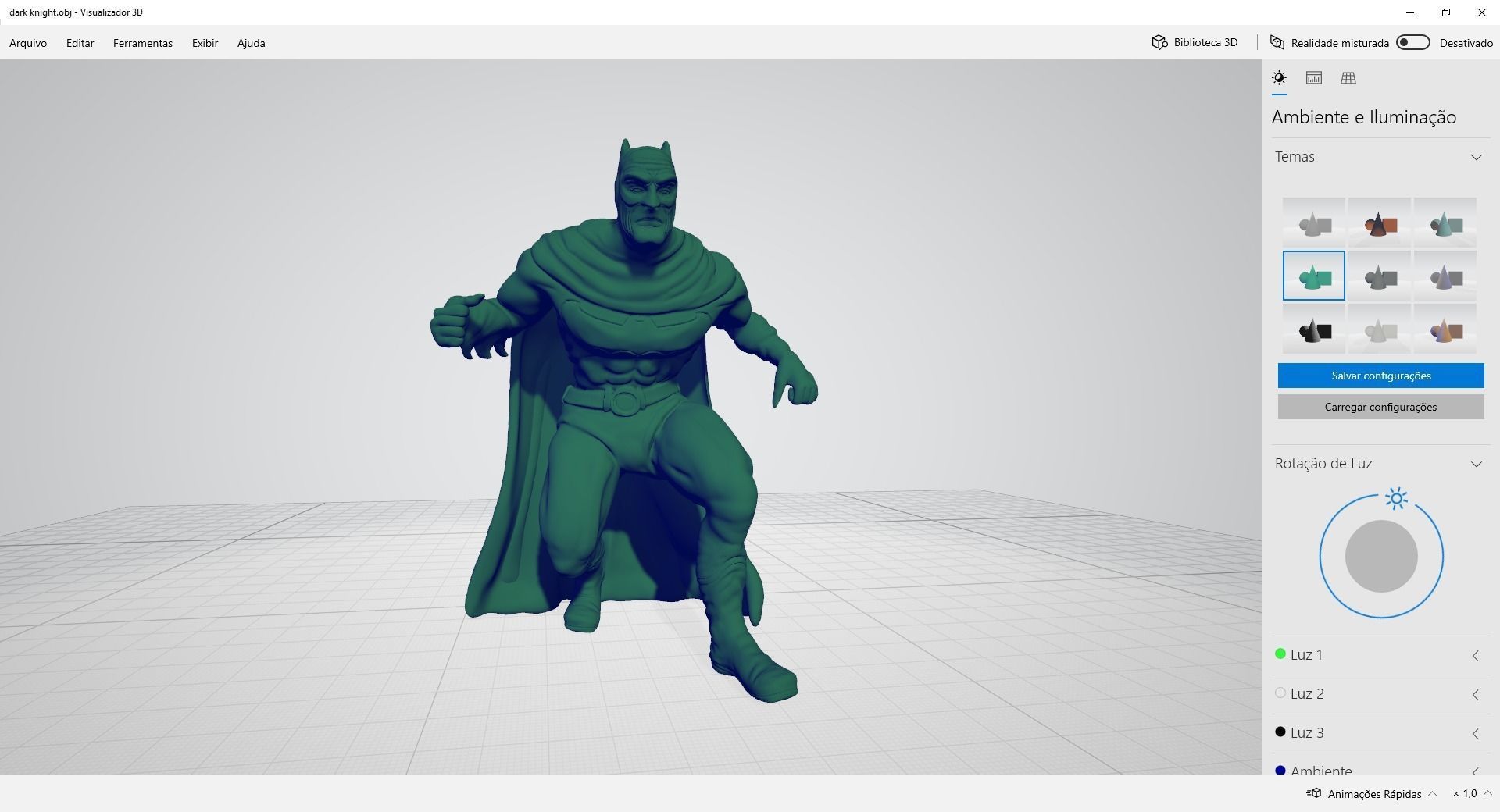The image size is (1500, 812).
Task: Open the Editar menu
Action: [x=80, y=43]
